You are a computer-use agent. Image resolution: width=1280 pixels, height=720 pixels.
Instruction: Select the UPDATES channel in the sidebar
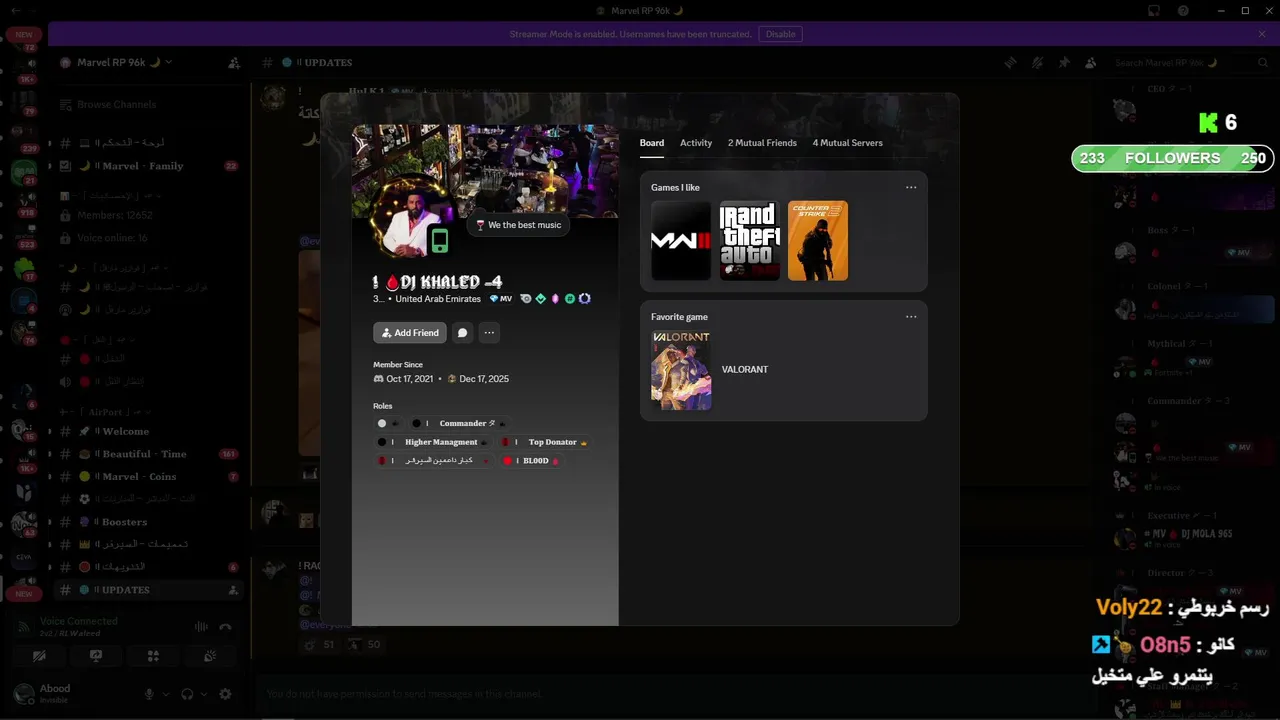tap(150, 590)
